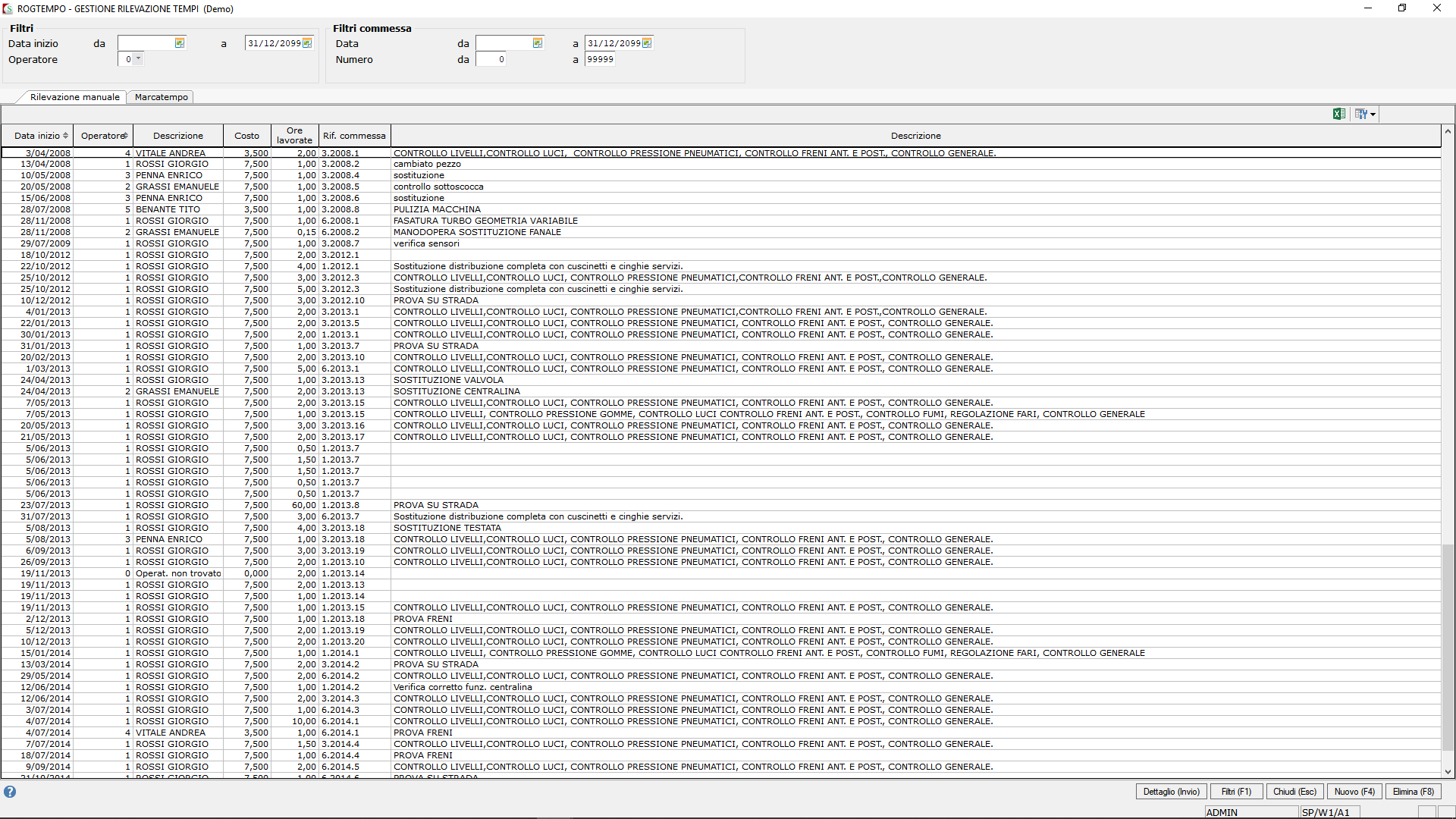The height and width of the screenshot is (819, 1456).
Task: Click the Costo column header
Action: click(246, 136)
